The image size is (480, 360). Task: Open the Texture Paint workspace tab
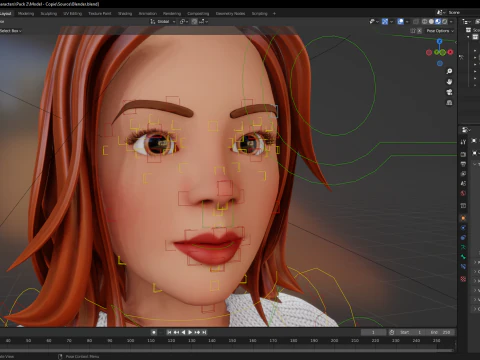pyautogui.click(x=99, y=14)
